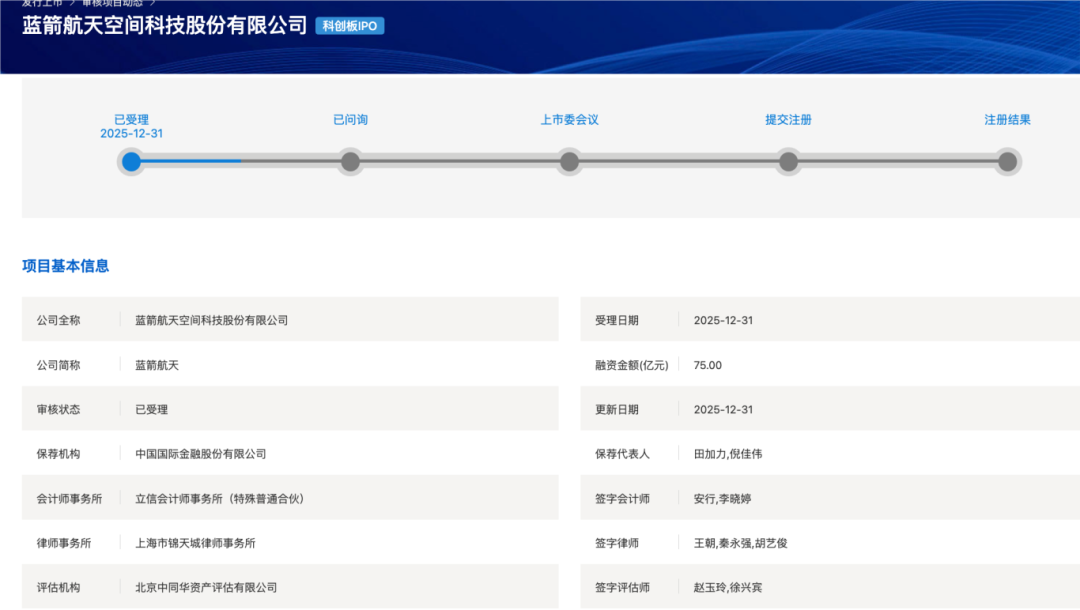The width and height of the screenshot is (1080, 610).
Task: Click the 2025-12-31 date under 已受理
Action: point(132,134)
